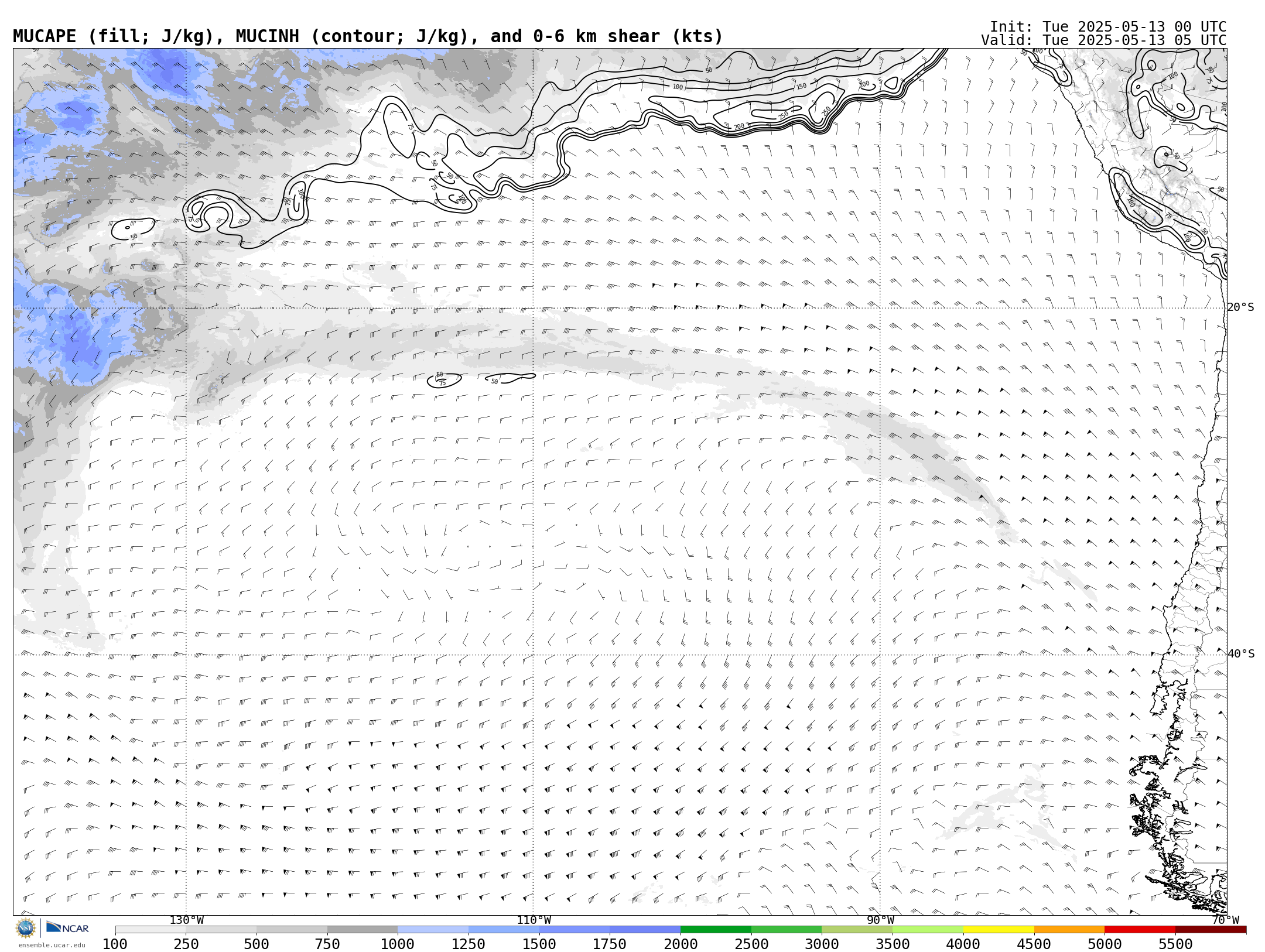Pick the medium green 2500–3000 colorbar swatch

pyautogui.click(x=787, y=930)
